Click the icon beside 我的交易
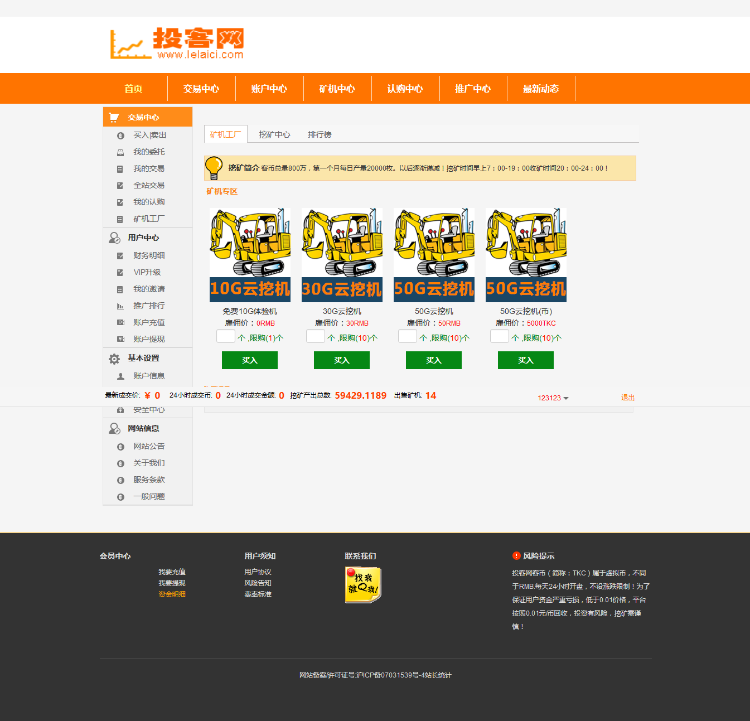750x721 pixels. click(x=121, y=169)
